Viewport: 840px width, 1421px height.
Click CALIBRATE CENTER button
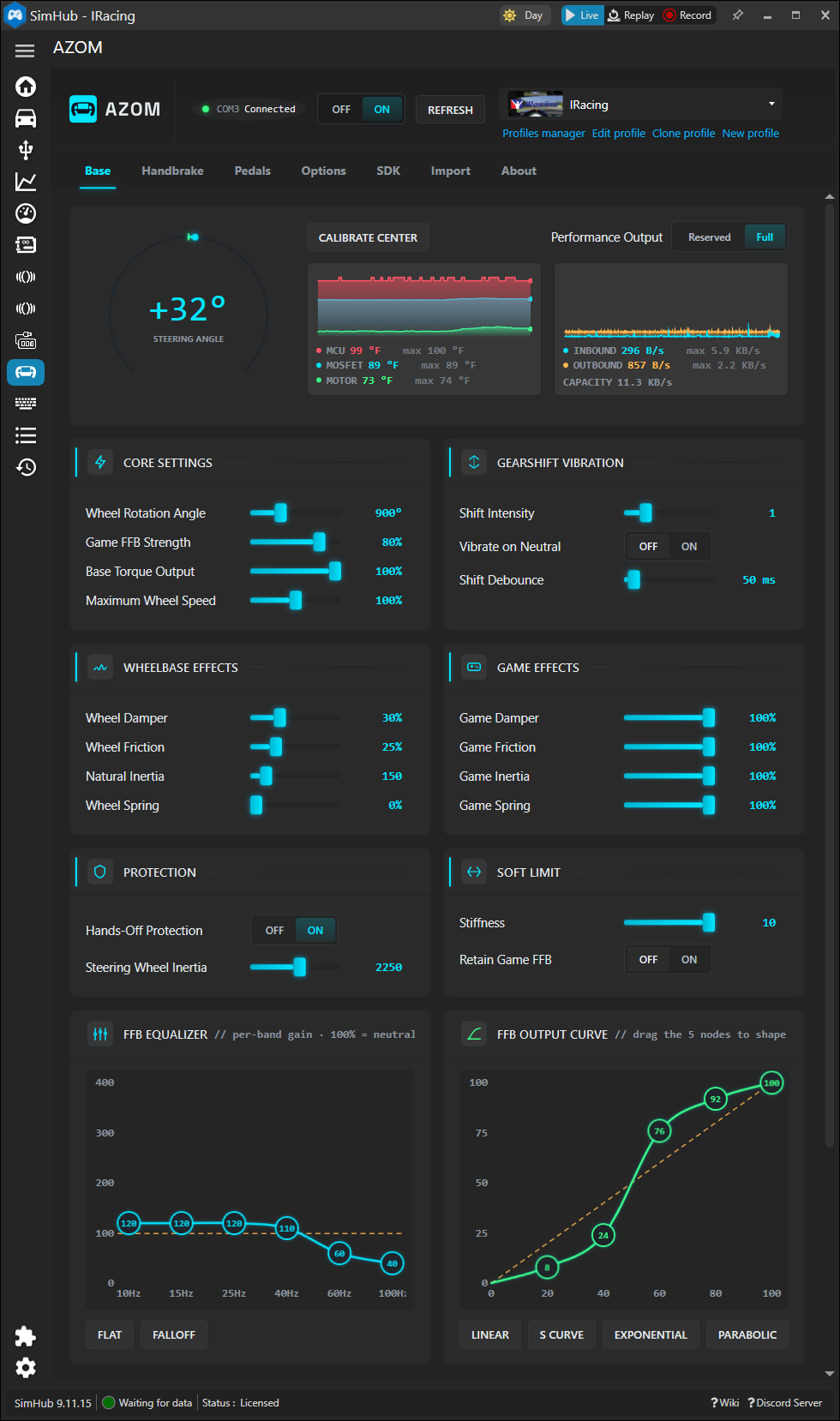368,237
